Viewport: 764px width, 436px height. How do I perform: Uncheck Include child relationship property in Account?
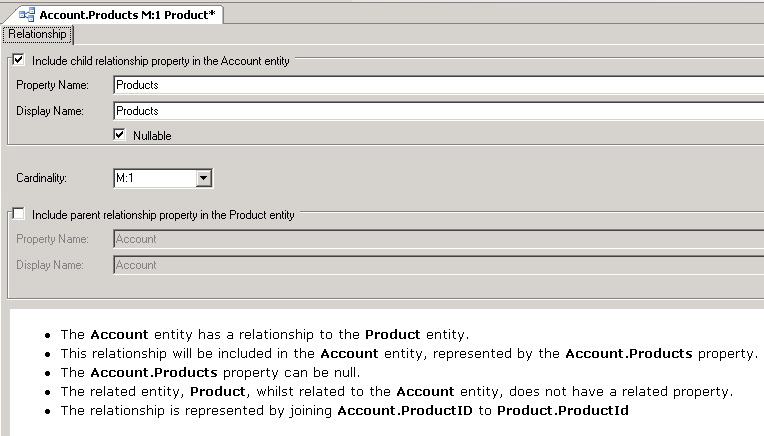[x=18, y=61]
